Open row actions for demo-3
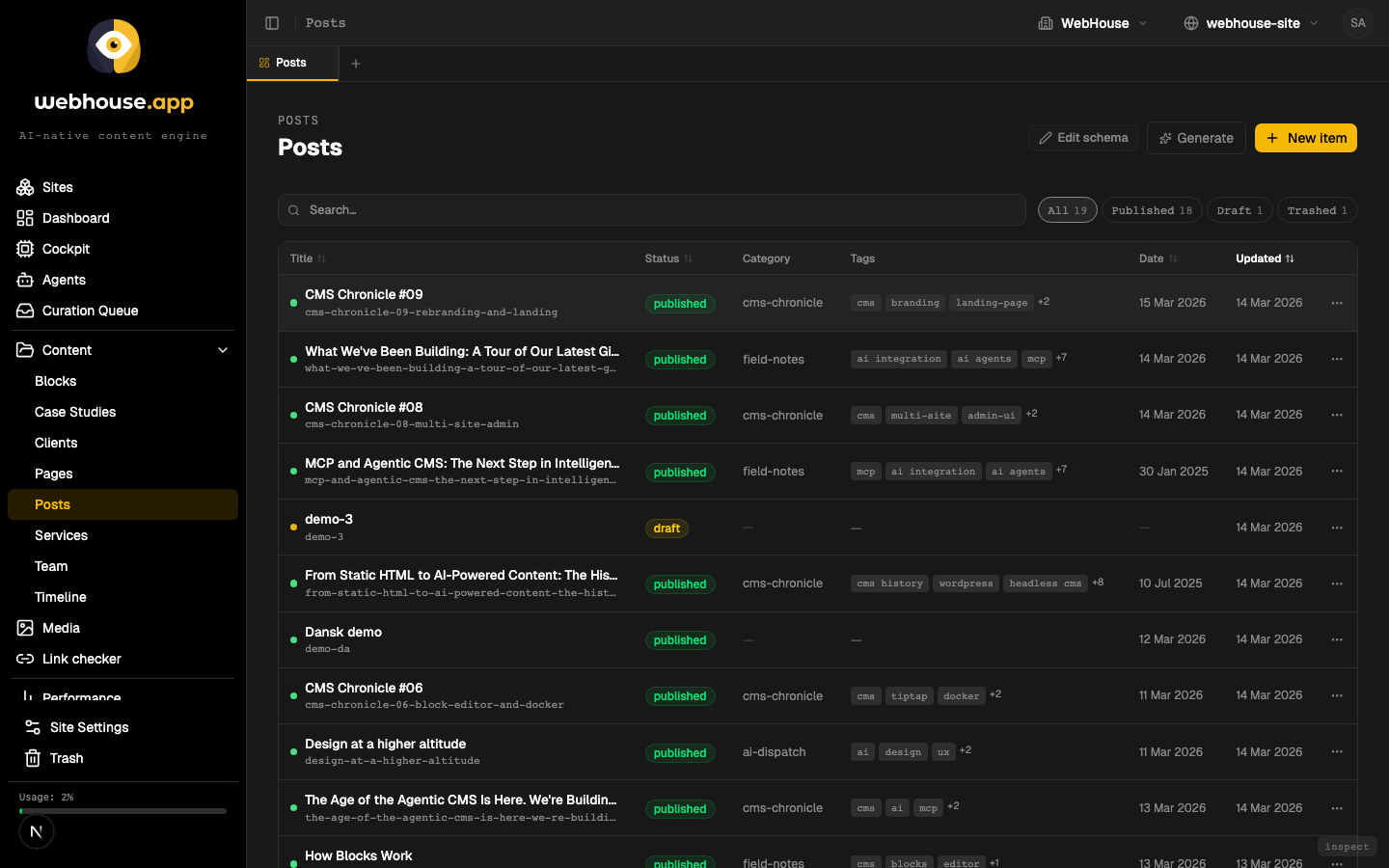This screenshot has width=1389, height=868. (1337, 528)
